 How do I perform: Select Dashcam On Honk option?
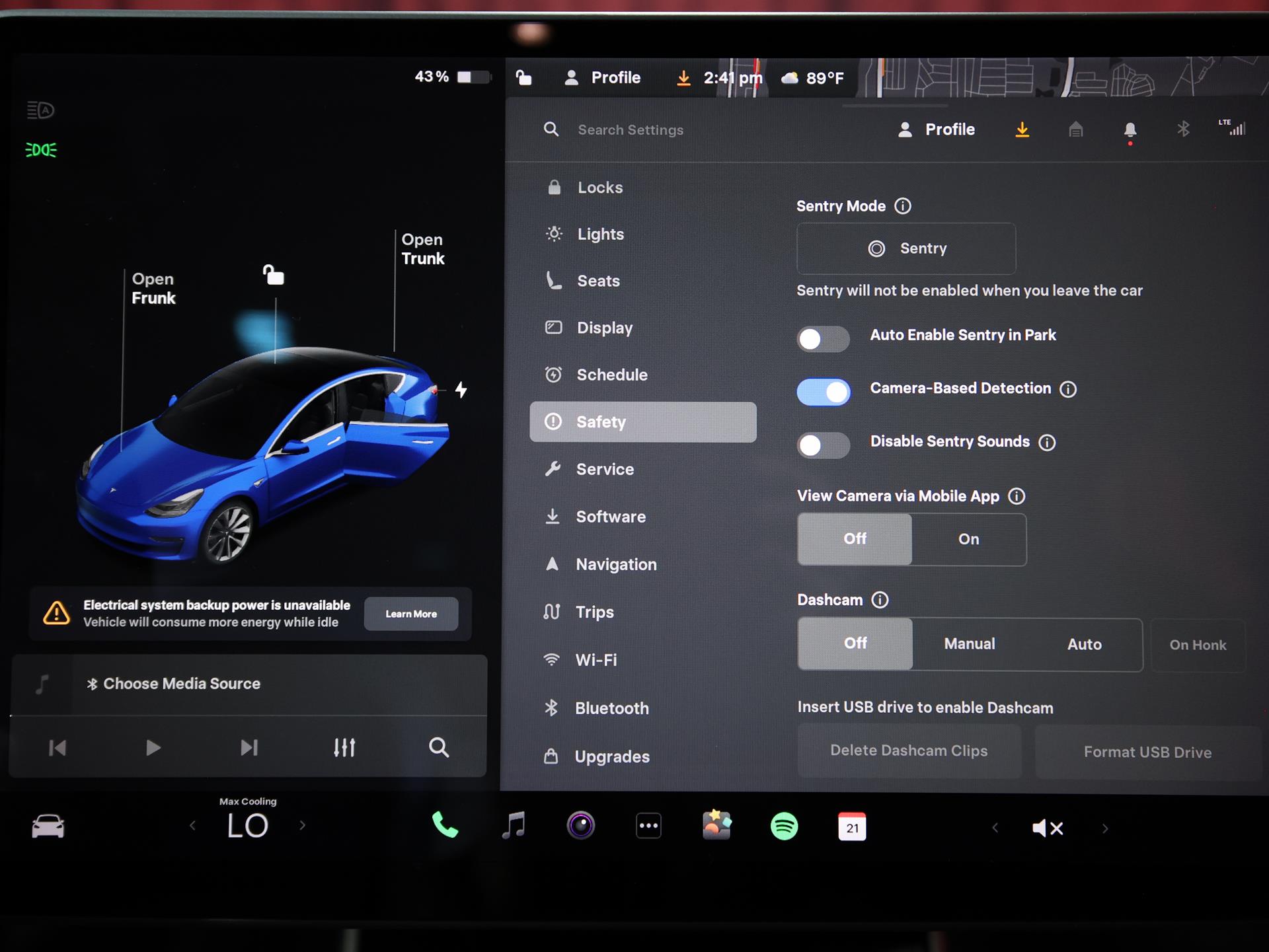click(x=1198, y=645)
